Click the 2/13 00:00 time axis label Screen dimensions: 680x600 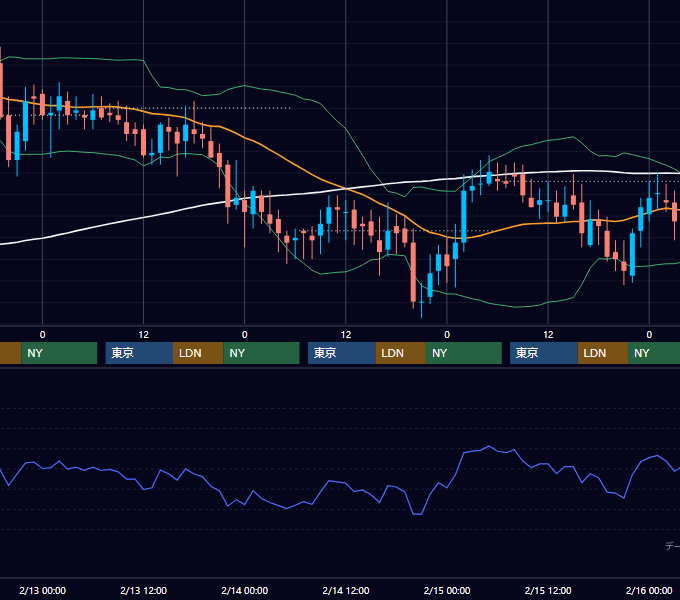42,590
